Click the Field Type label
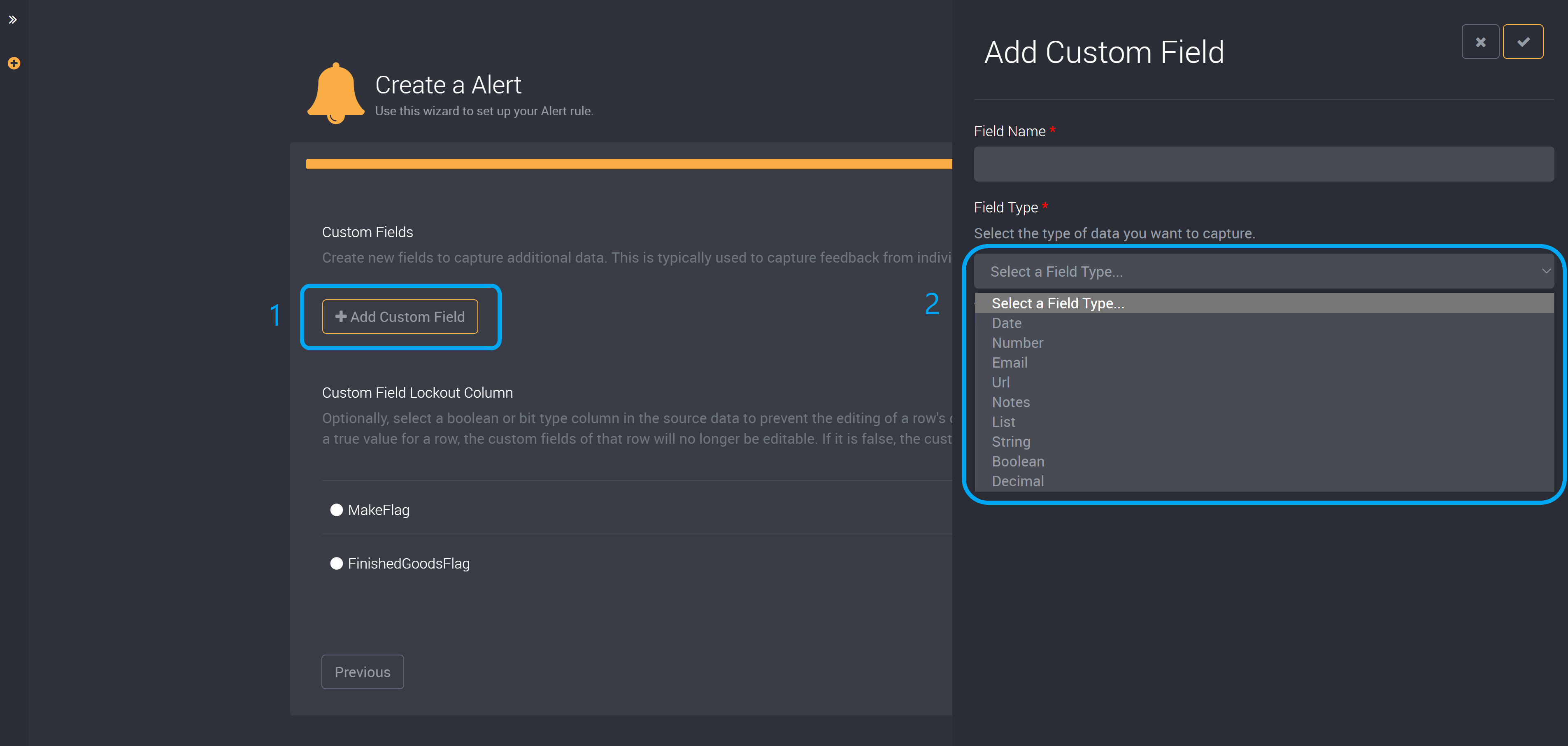The image size is (1568, 746). (1005, 207)
